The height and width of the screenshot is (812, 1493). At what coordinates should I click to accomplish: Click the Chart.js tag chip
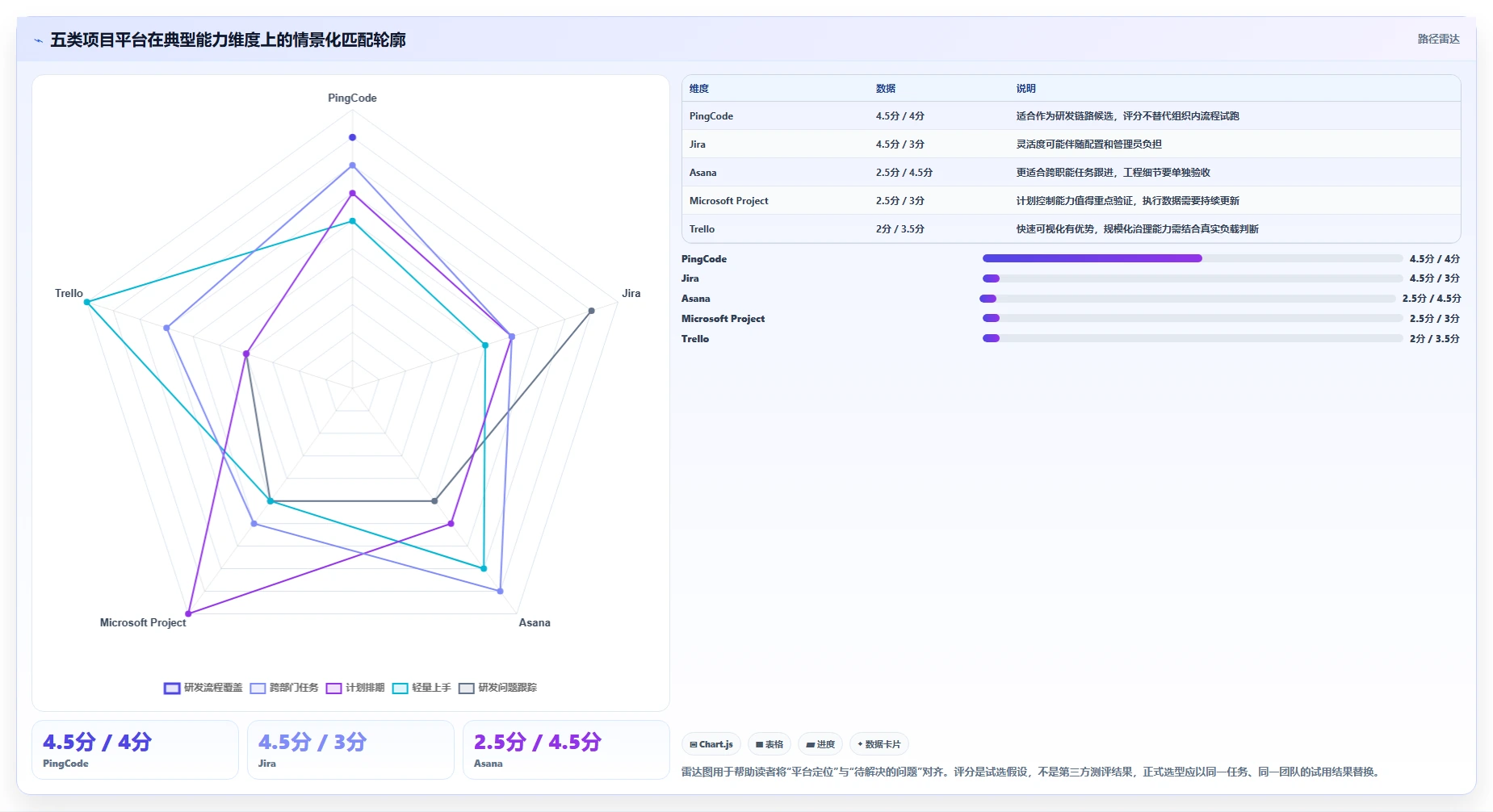click(711, 744)
